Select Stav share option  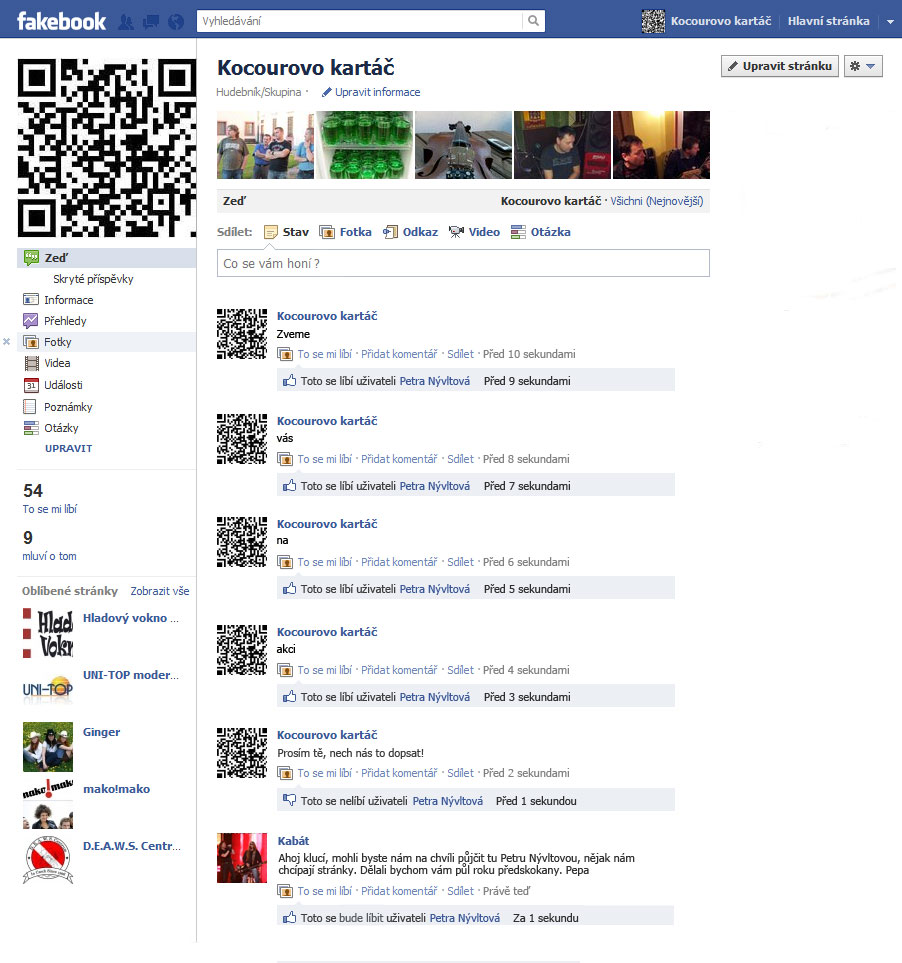pos(286,232)
